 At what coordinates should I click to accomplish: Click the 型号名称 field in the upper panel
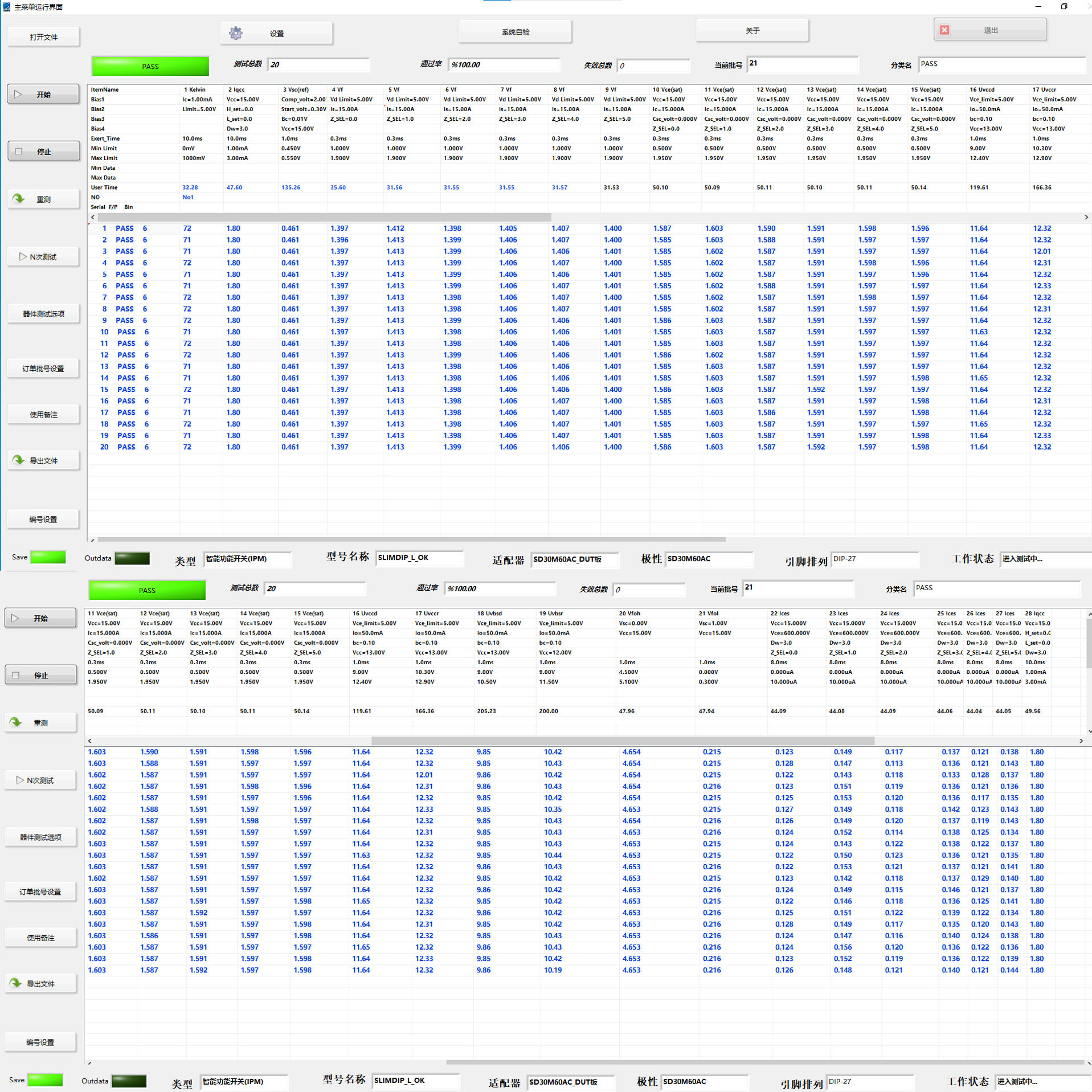pyautogui.click(x=419, y=558)
